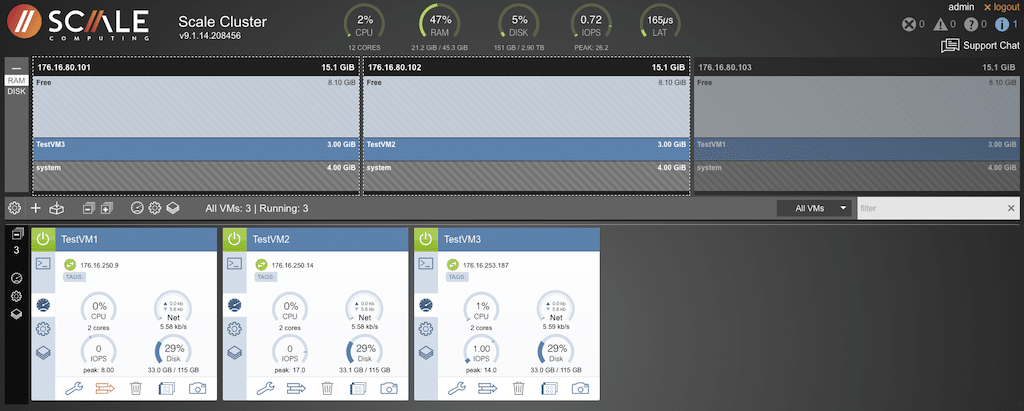The image size is (1024, 411).
Task: Delete TestVM2 with the trash icon
Action: tap(327, 389)
